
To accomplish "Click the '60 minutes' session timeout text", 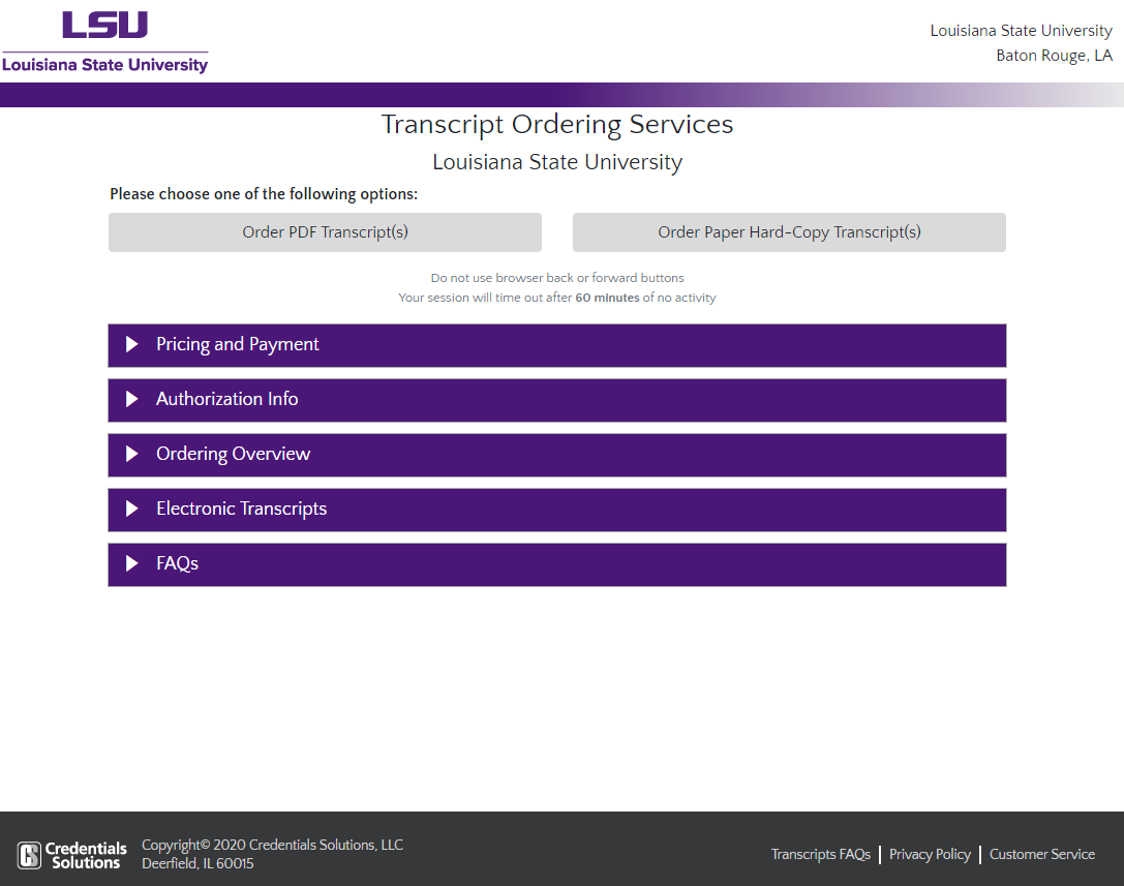I will click(607, 297).
